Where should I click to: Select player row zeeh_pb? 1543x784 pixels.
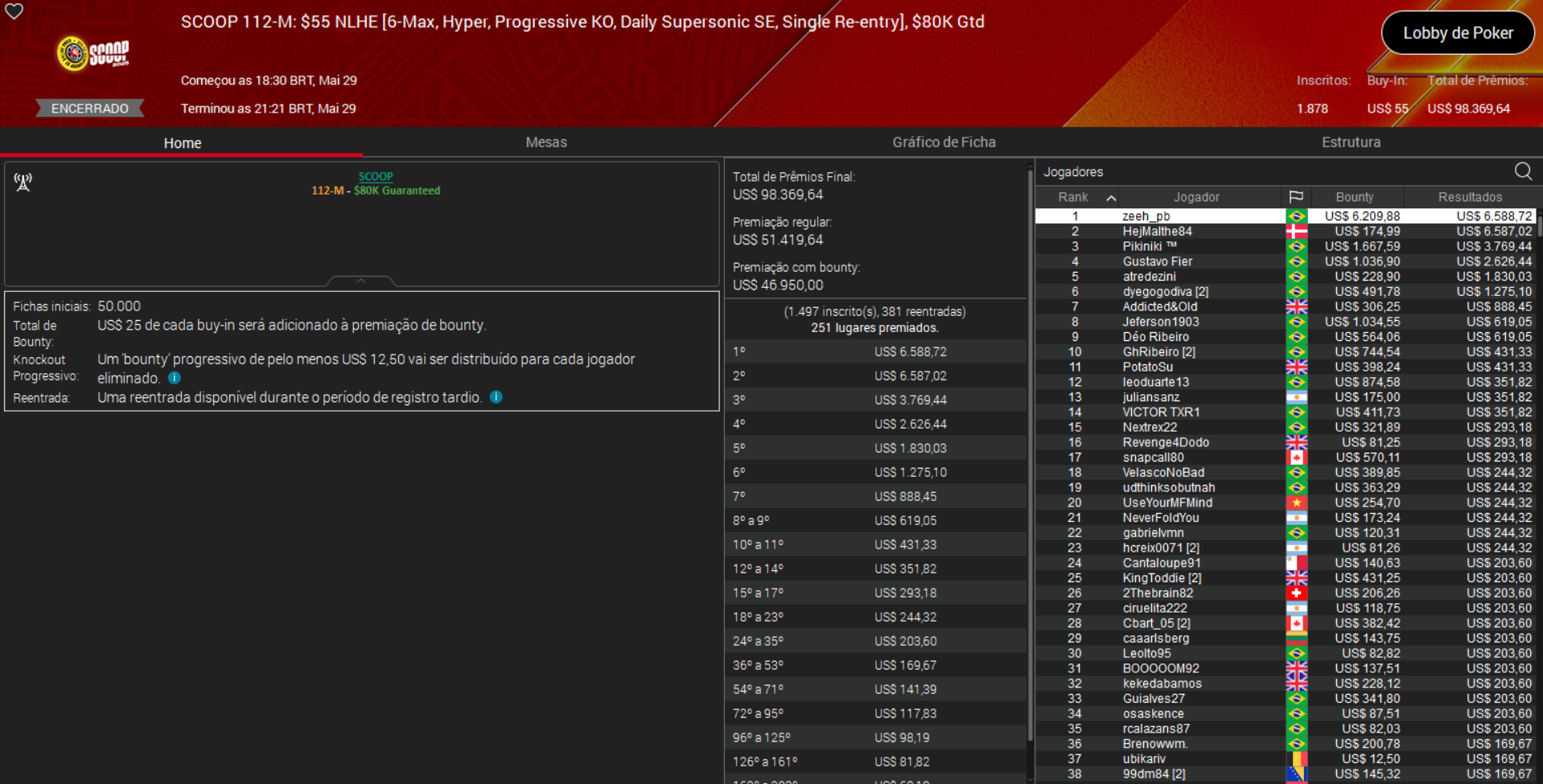(x=1286, y=216)
